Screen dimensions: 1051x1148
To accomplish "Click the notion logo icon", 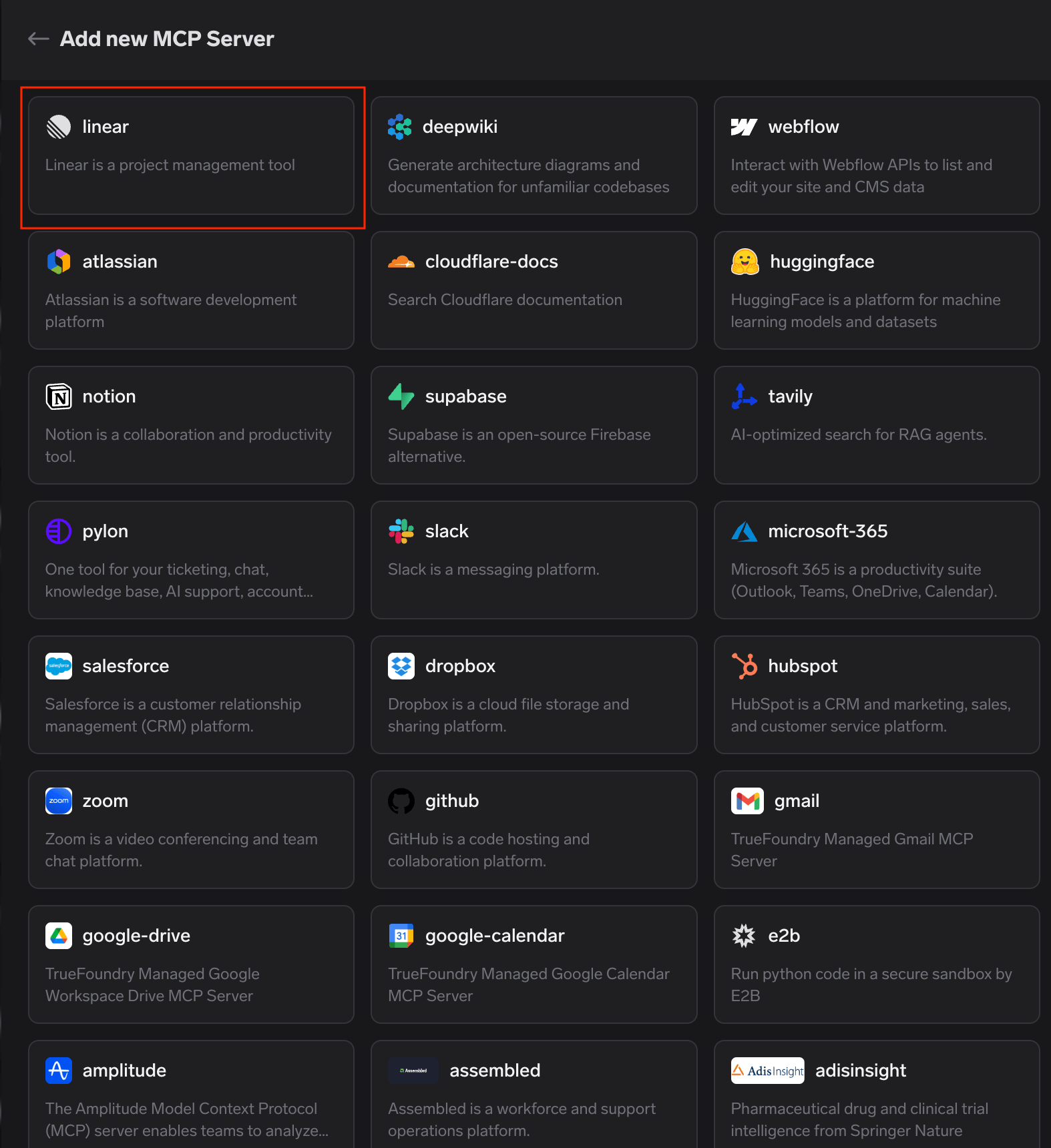I will 59,396.
